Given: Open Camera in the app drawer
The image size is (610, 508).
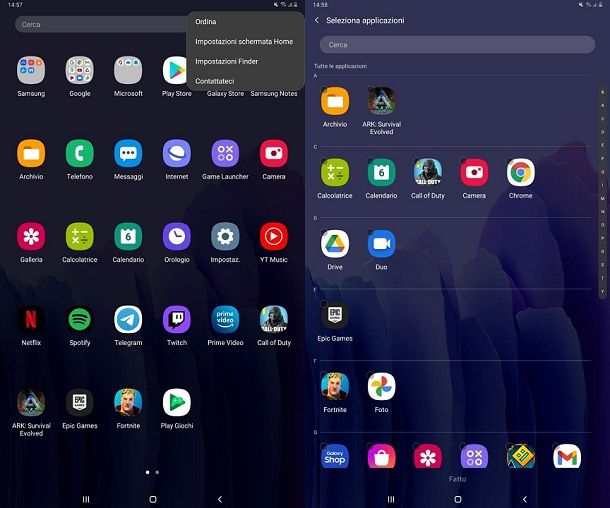Looking at the screenshot, I should 274,154.
